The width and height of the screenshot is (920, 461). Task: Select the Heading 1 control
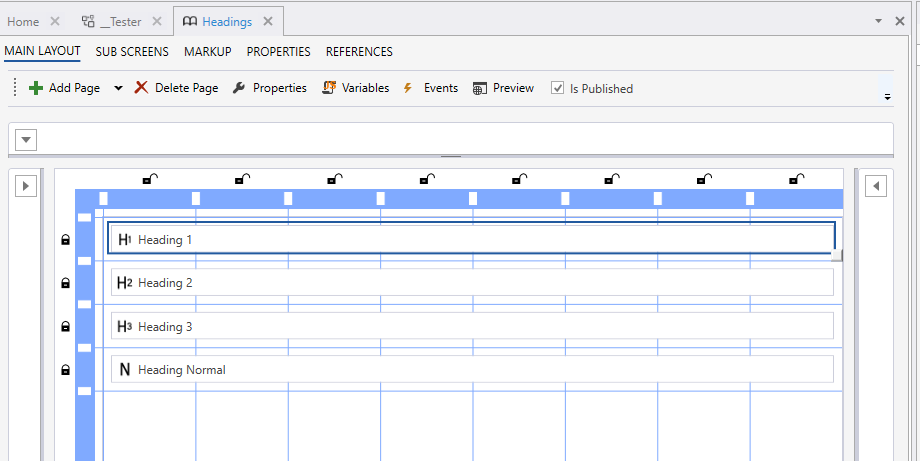tap(472, 239)
